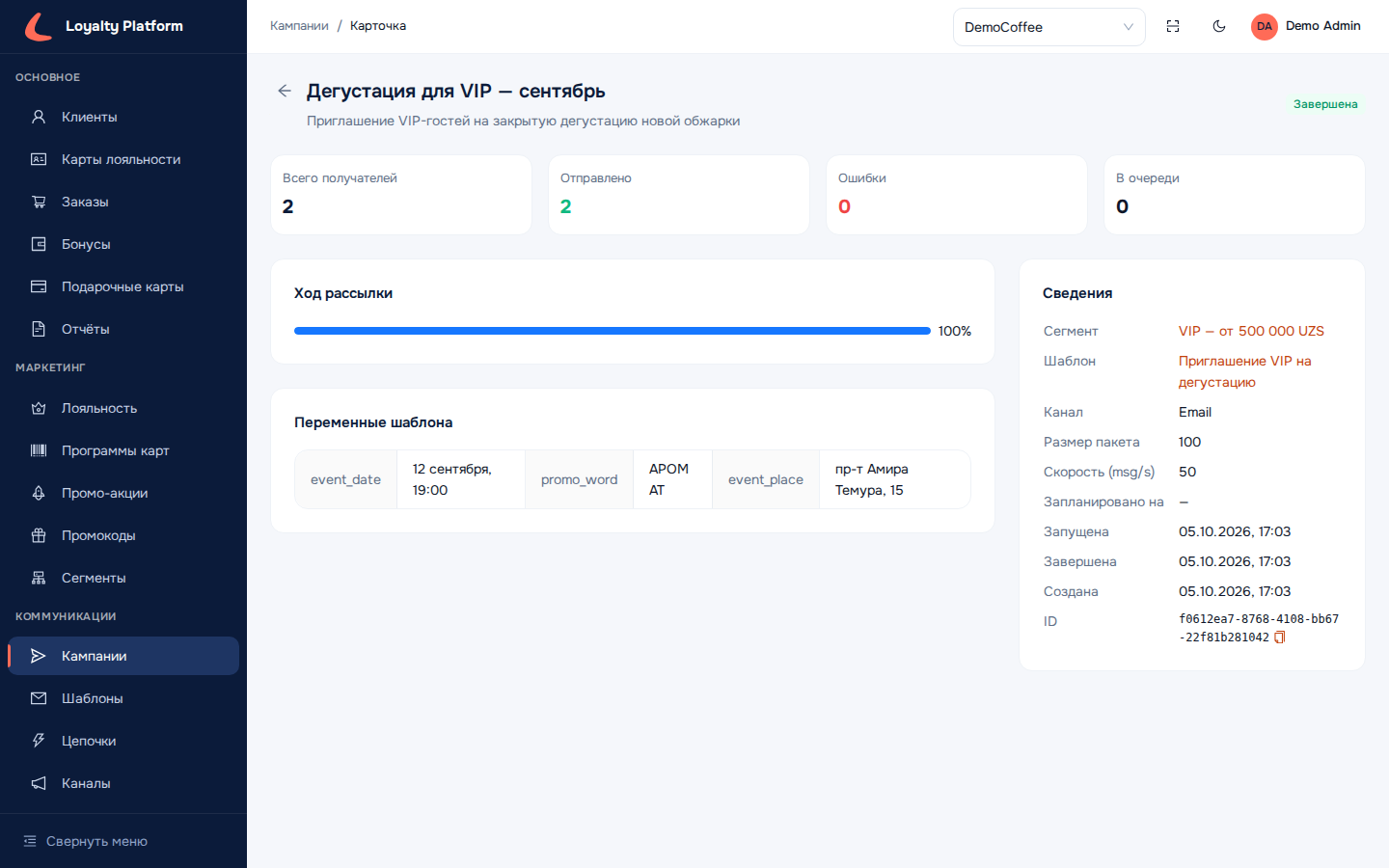Open Карты лояльности section
The height and width of the screenshot is (868, 1389).
[x=123, y=159]
